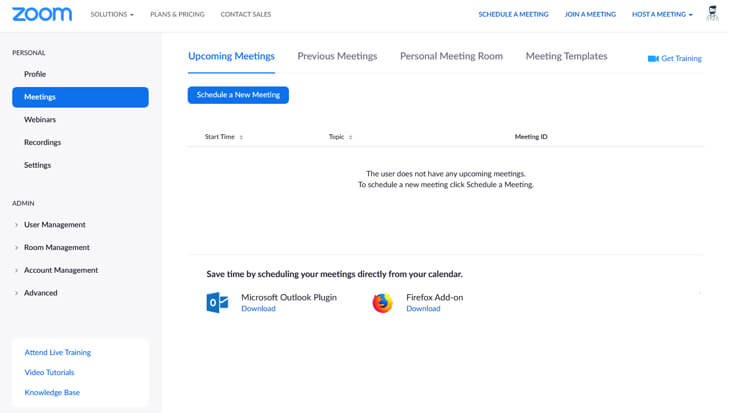Click the Microsoft Outlook Plugin title text
This screenshot has width=730, height=413.
[289, 297]
